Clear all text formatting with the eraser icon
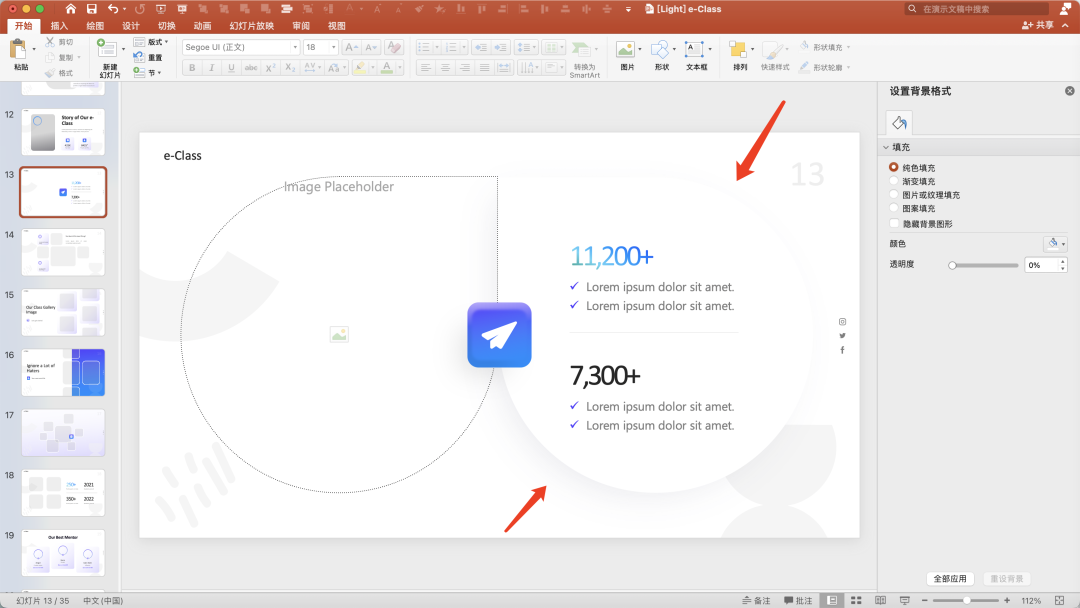 [394, 47]
